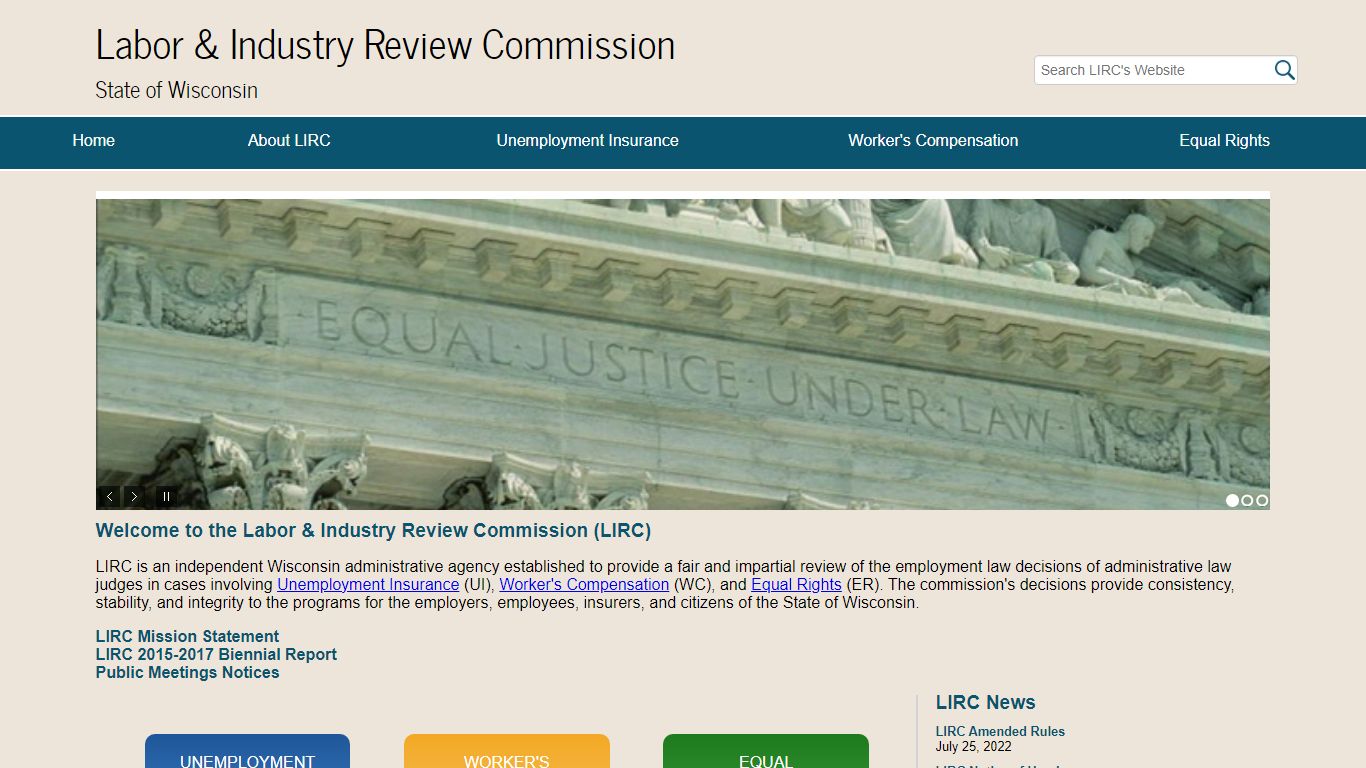1366x768 pixels.
Task: Open Unemployment Insurance nav menu
Action: [x=587, y=141]
